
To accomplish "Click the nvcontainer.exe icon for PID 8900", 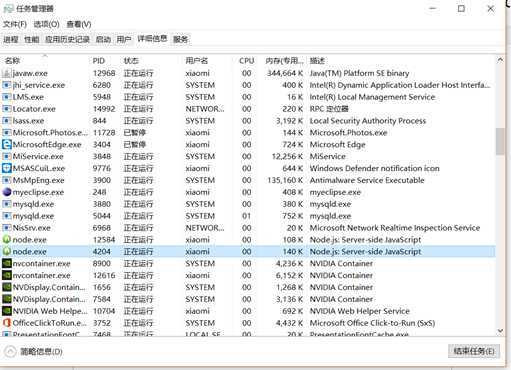I will click(6, 263).
